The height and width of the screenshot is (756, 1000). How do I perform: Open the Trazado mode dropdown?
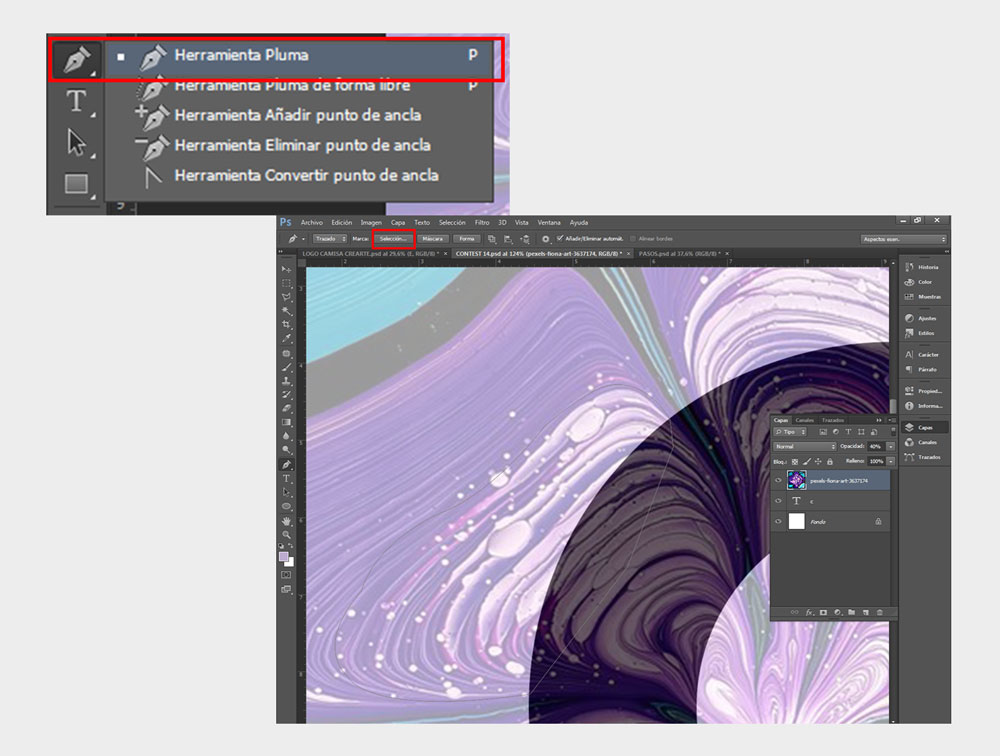click(330, 239)
